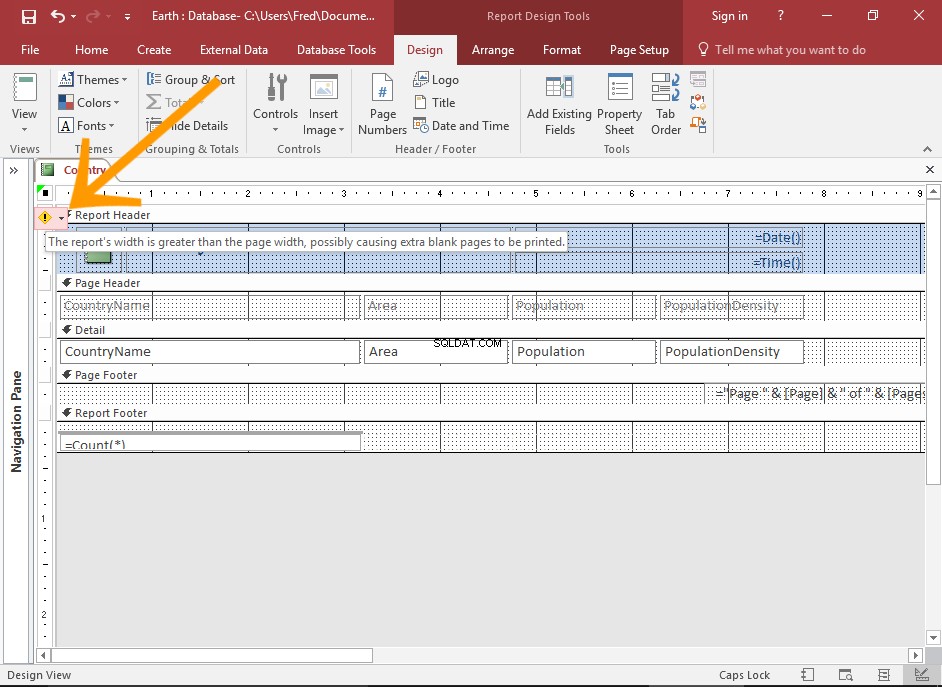The image size is (942, 687).
Task: Click the View Code icon
Action: (x=698, y=102)
